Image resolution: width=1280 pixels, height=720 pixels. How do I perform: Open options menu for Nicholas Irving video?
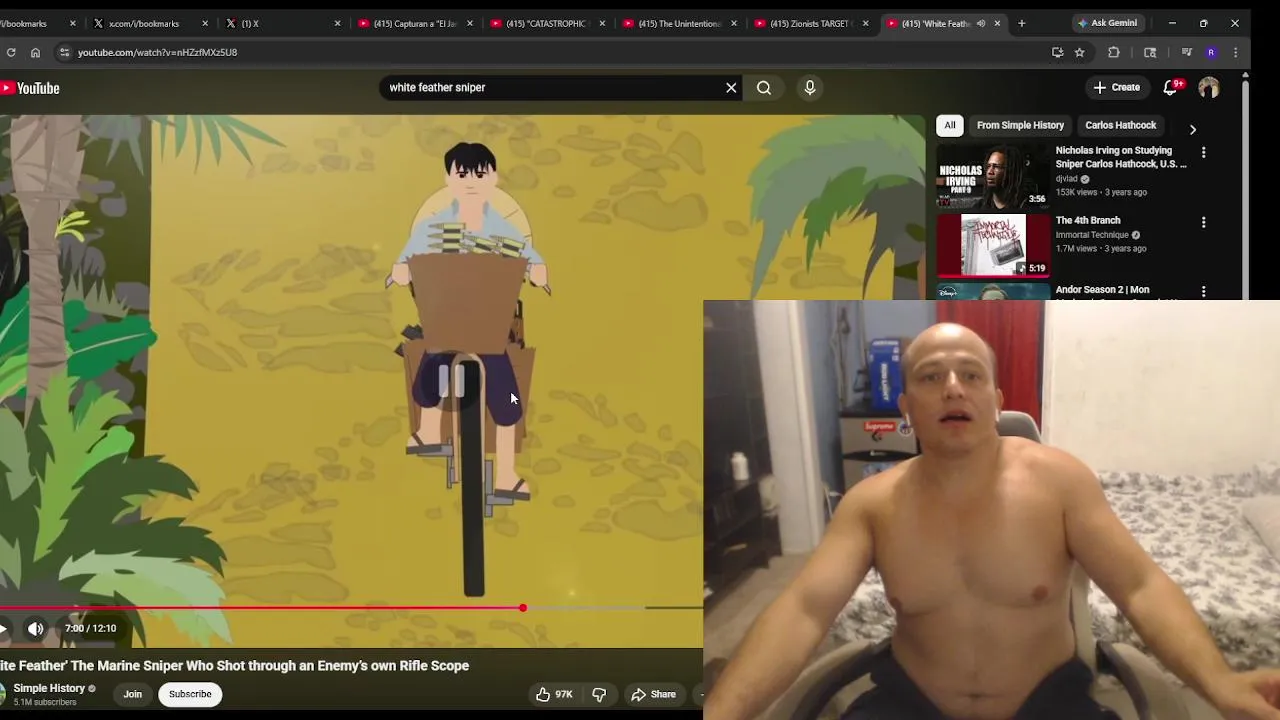(x=1204, y=152)
